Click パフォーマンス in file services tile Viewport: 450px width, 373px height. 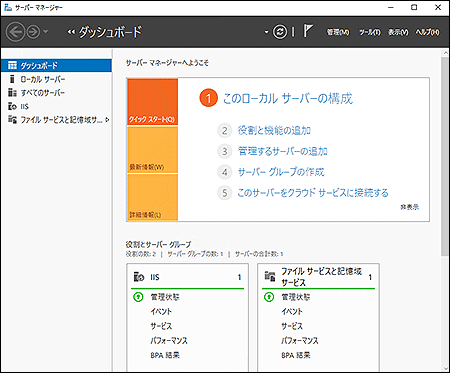click(x=300, y=341)
